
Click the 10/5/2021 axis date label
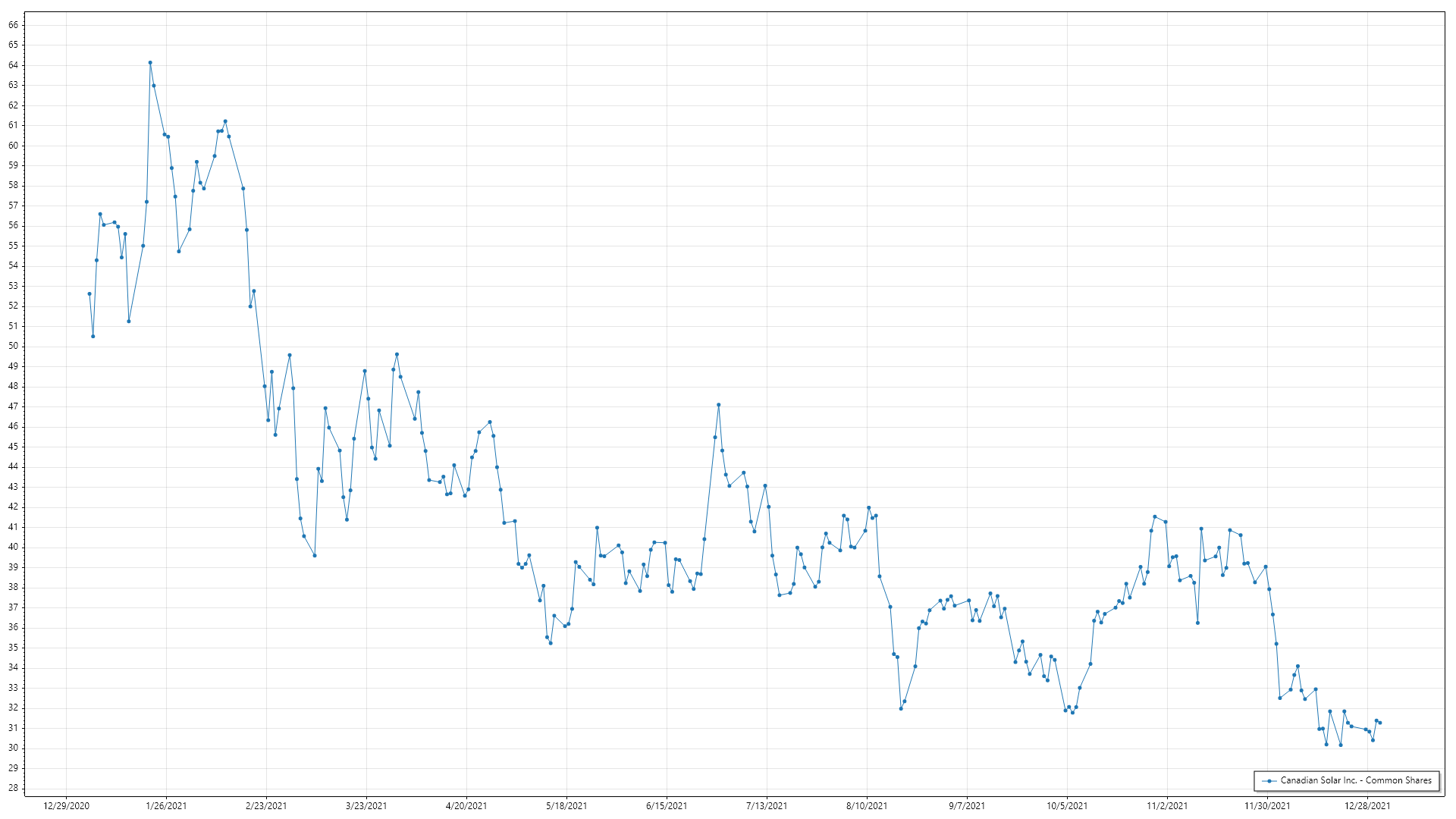pos(1067,806)
